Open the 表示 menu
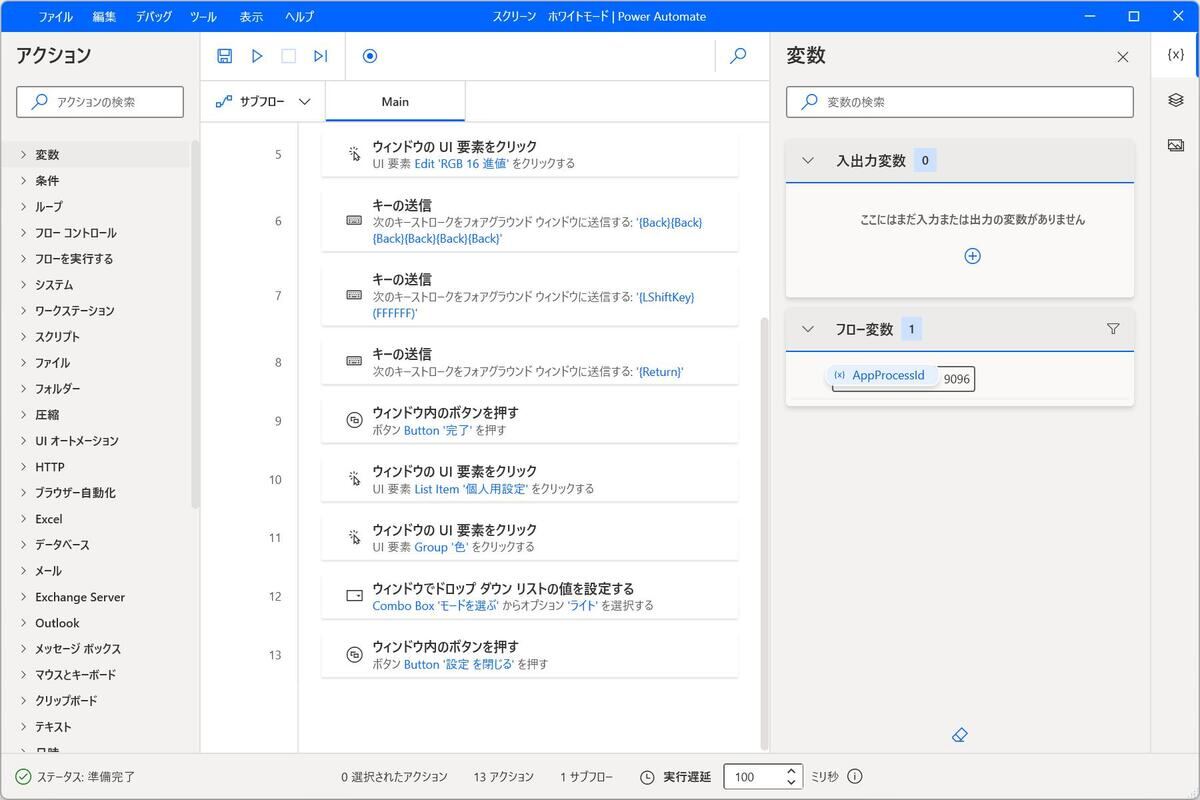This screenshot has width=1200, height=800. pyautogui.click(x=251, y=17)
